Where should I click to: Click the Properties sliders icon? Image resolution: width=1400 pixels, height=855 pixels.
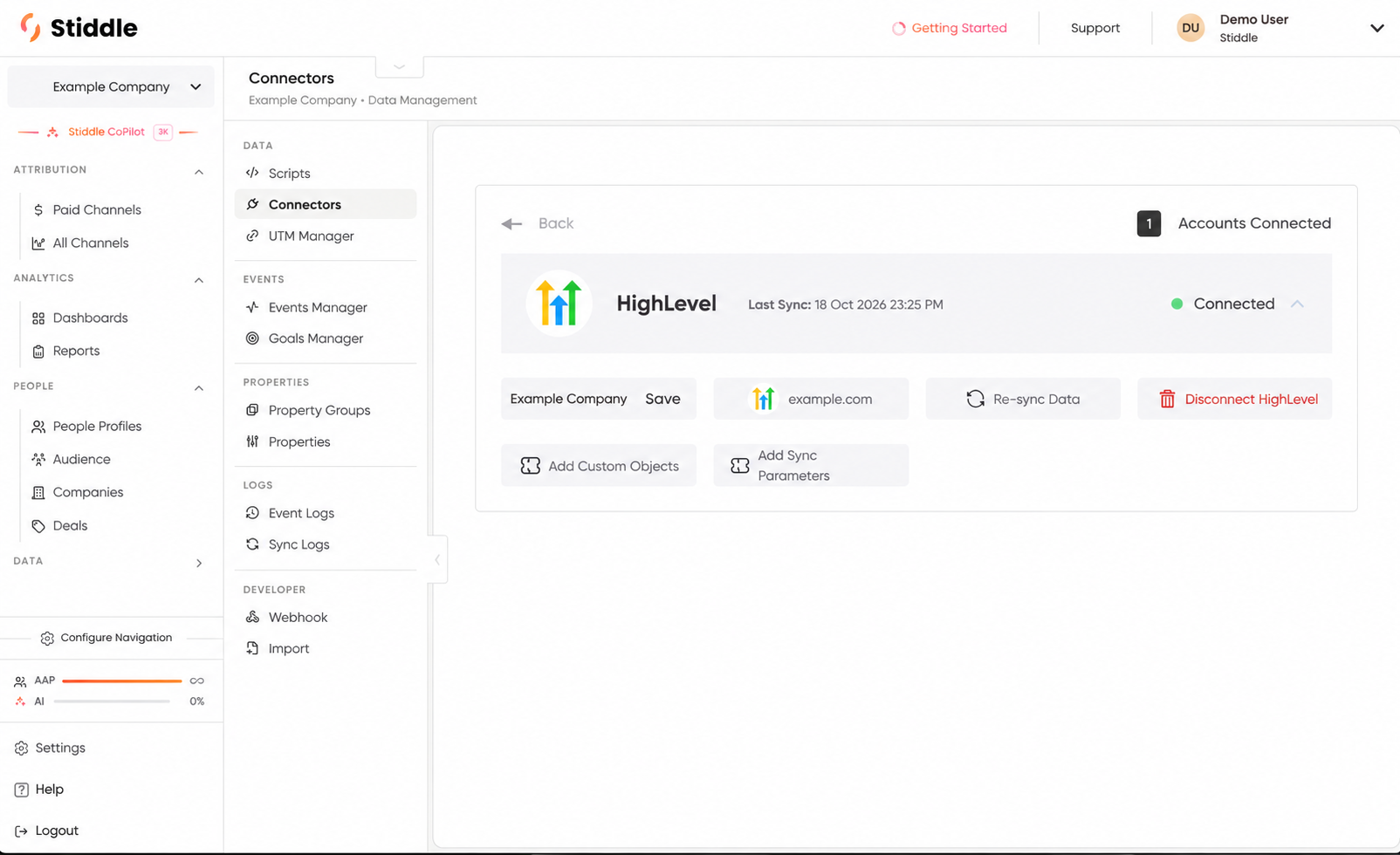tap(252, 441)
